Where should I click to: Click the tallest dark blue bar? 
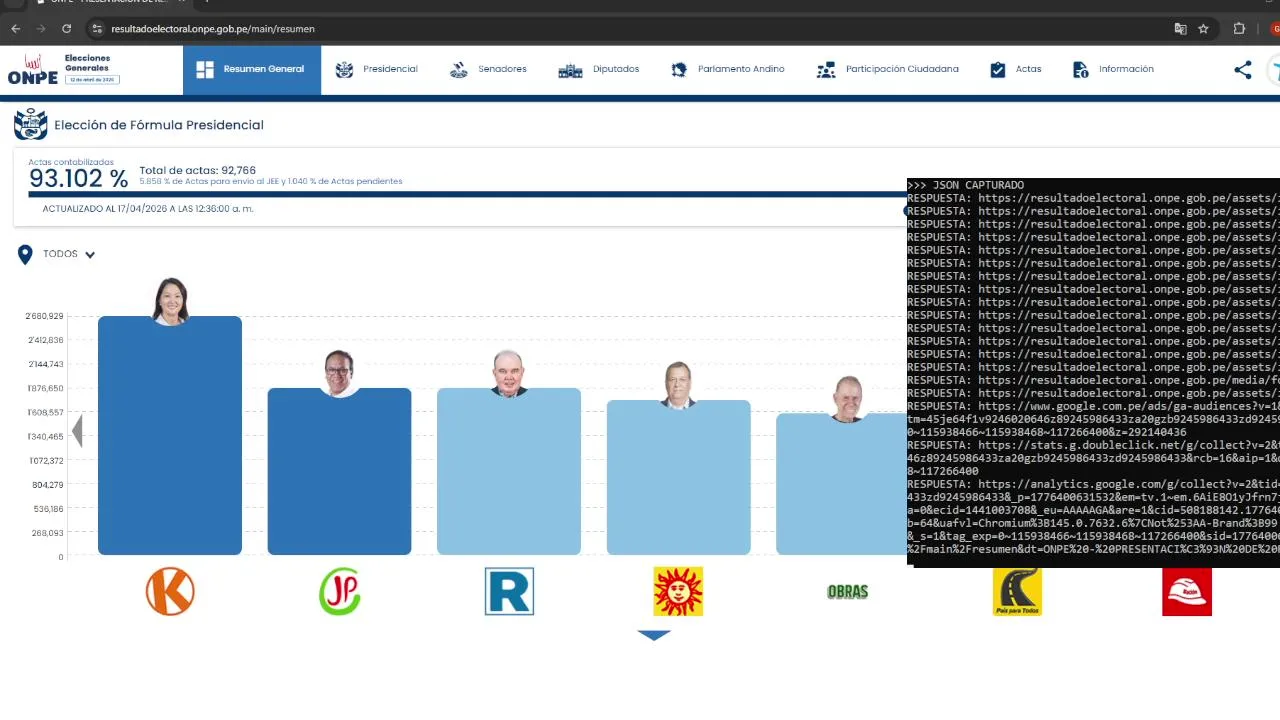point(170,436)
